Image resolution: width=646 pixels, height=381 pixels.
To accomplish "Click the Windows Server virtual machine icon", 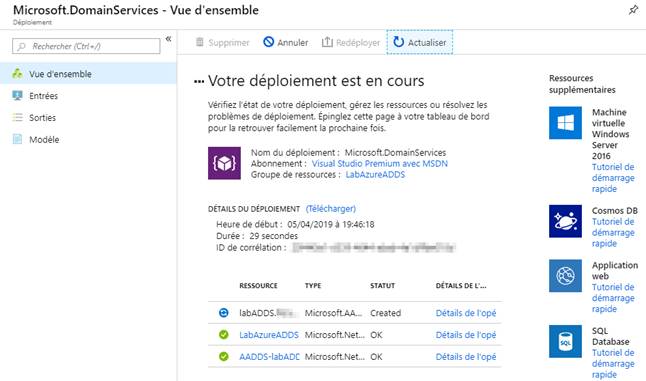I will [565, 123].
